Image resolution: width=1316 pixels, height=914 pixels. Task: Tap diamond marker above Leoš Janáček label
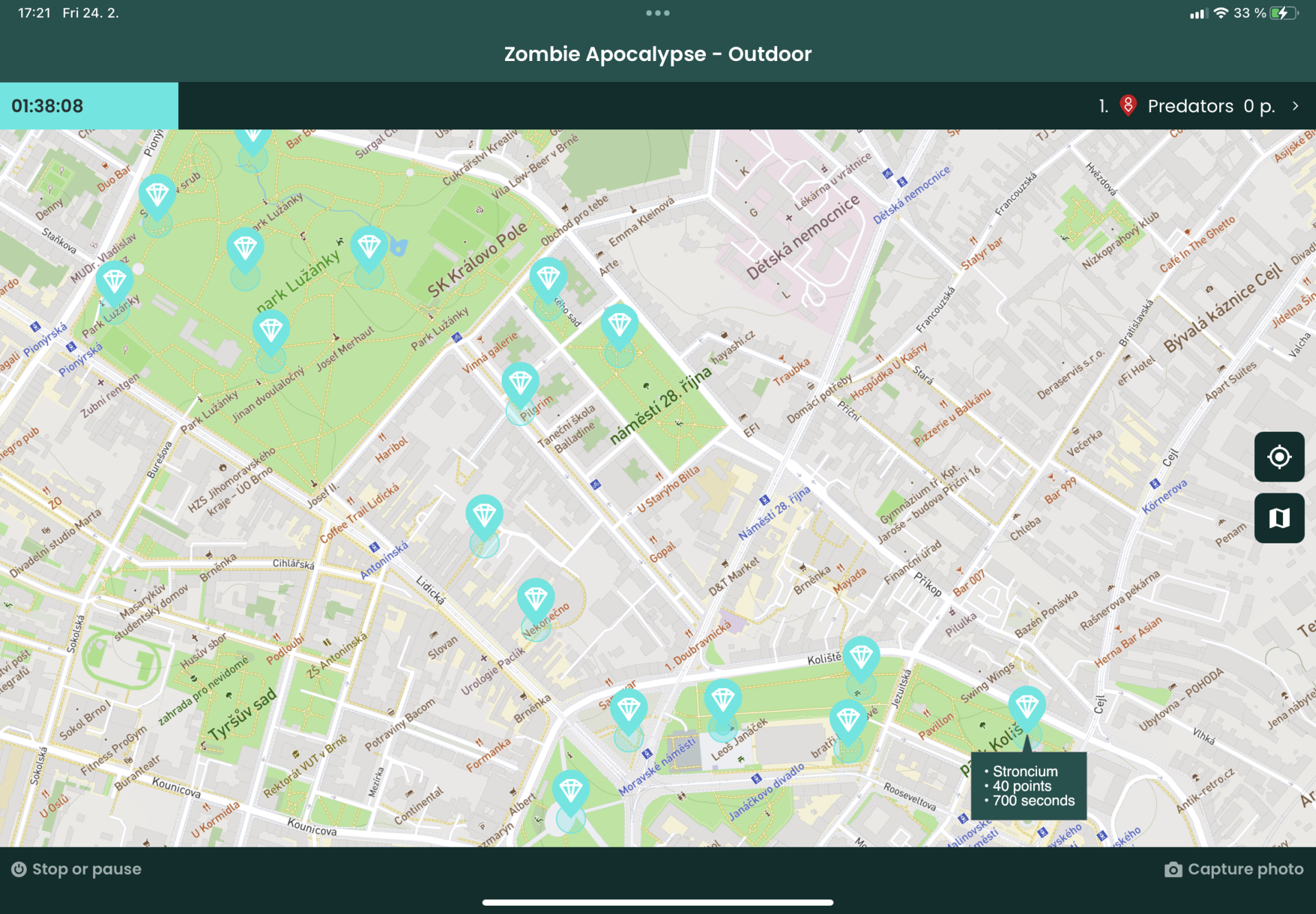[722, 702]
